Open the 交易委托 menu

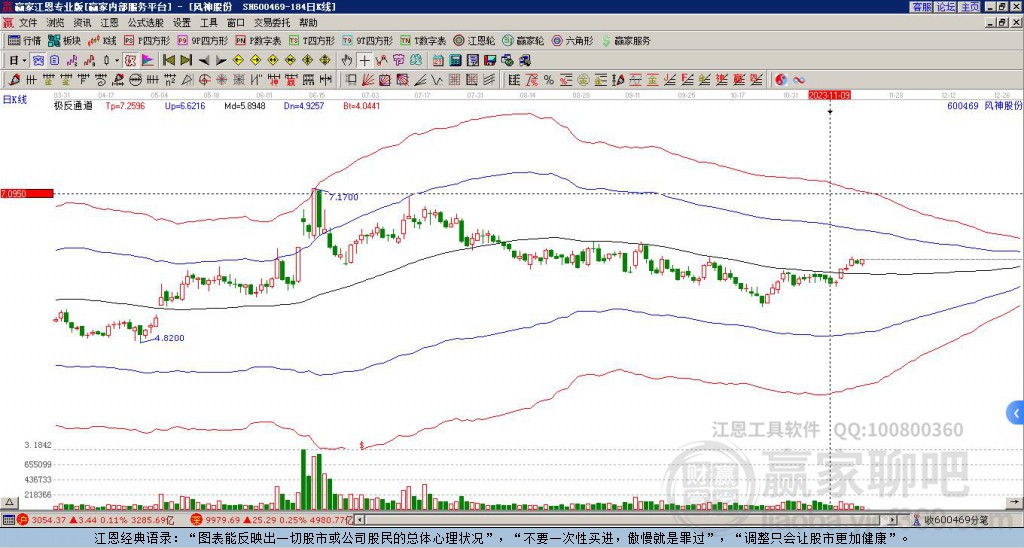point(272,23)
